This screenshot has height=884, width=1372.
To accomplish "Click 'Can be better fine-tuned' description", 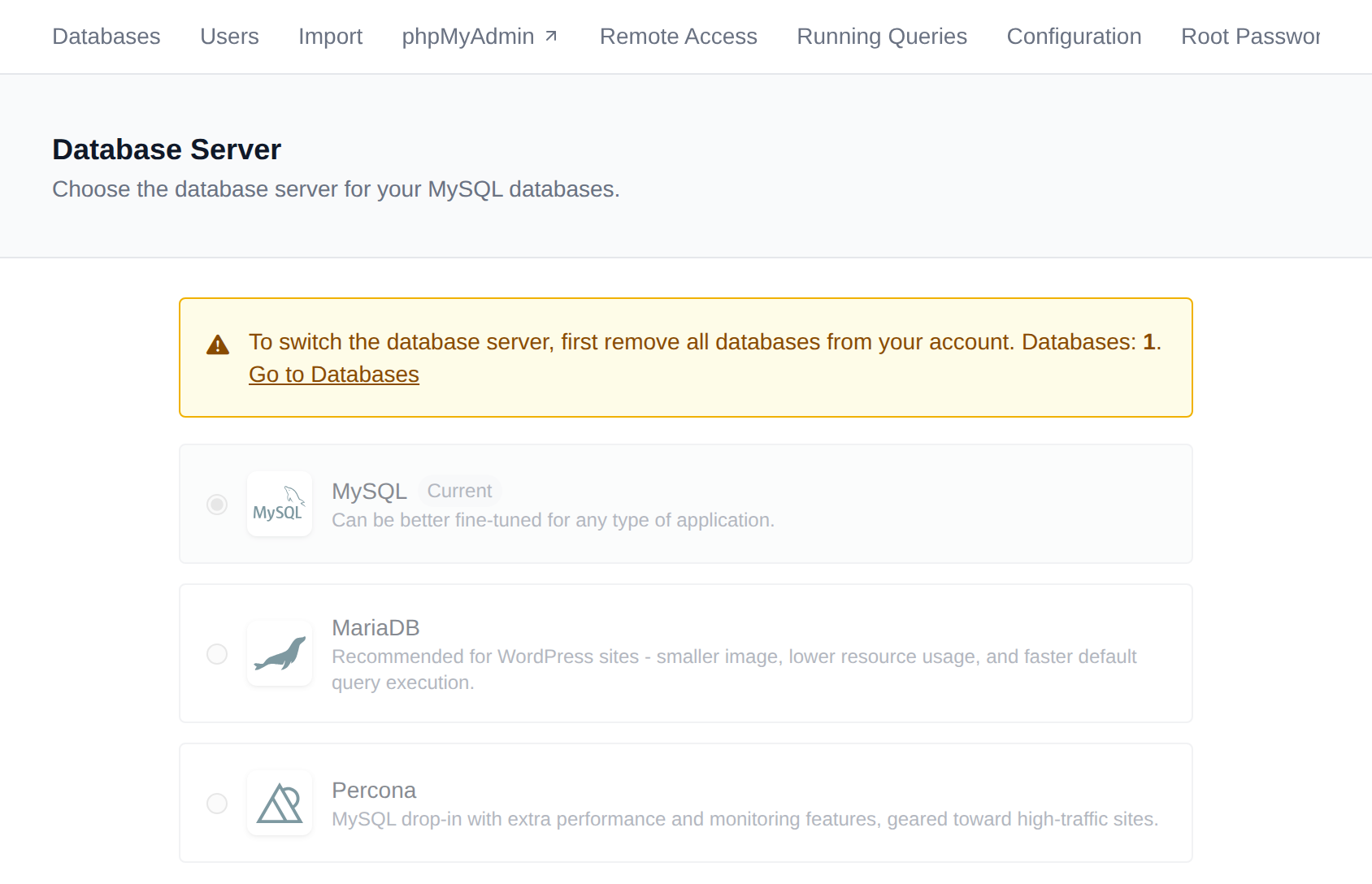I will click(x=553, y=520).
